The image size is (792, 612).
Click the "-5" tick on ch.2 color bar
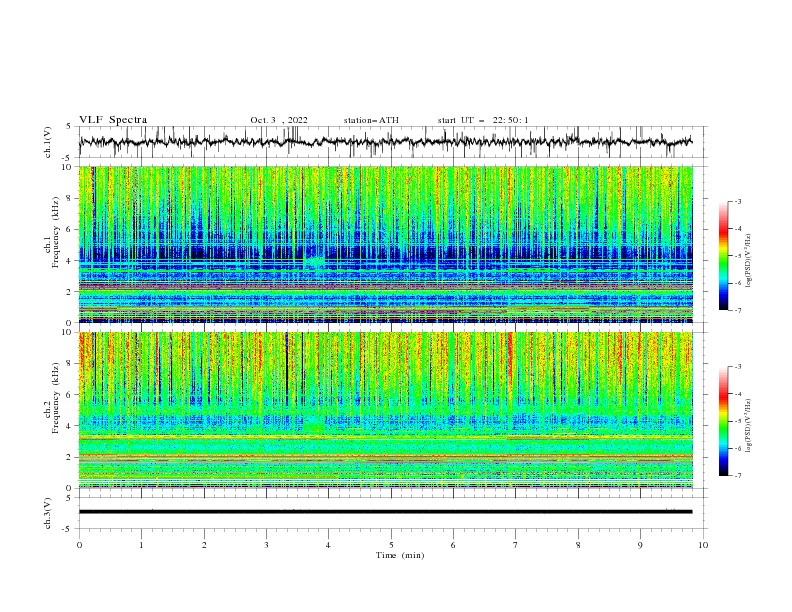[738, 421]
